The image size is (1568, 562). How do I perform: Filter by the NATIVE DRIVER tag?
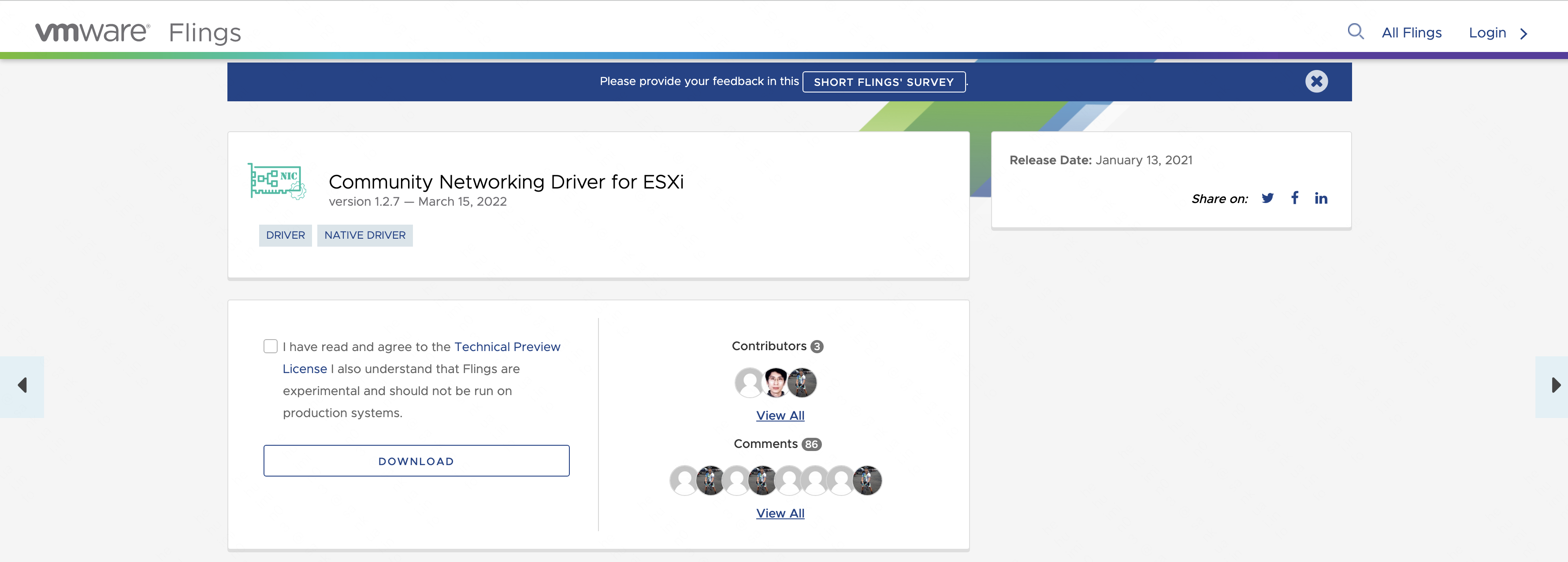(364, 235)
